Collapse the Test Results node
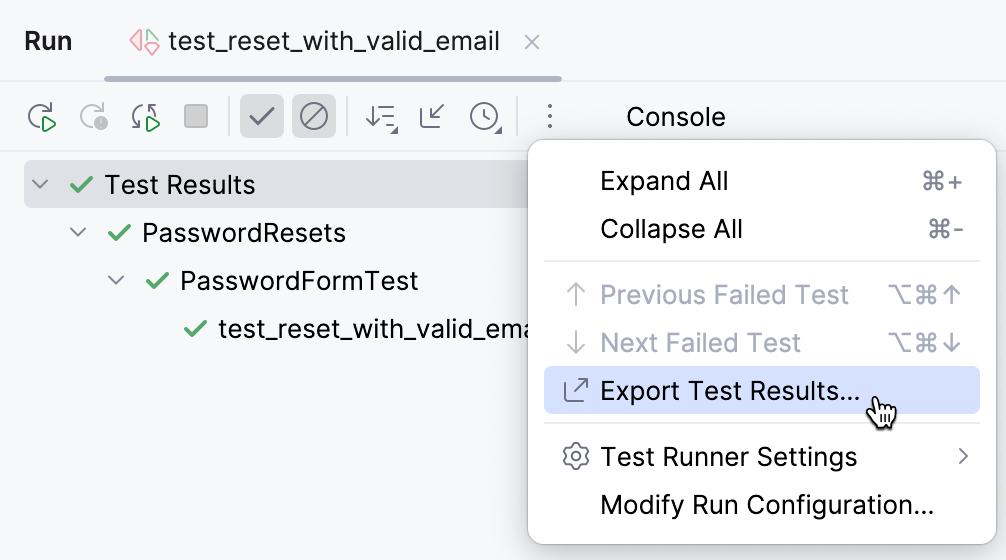 (40, 185)
